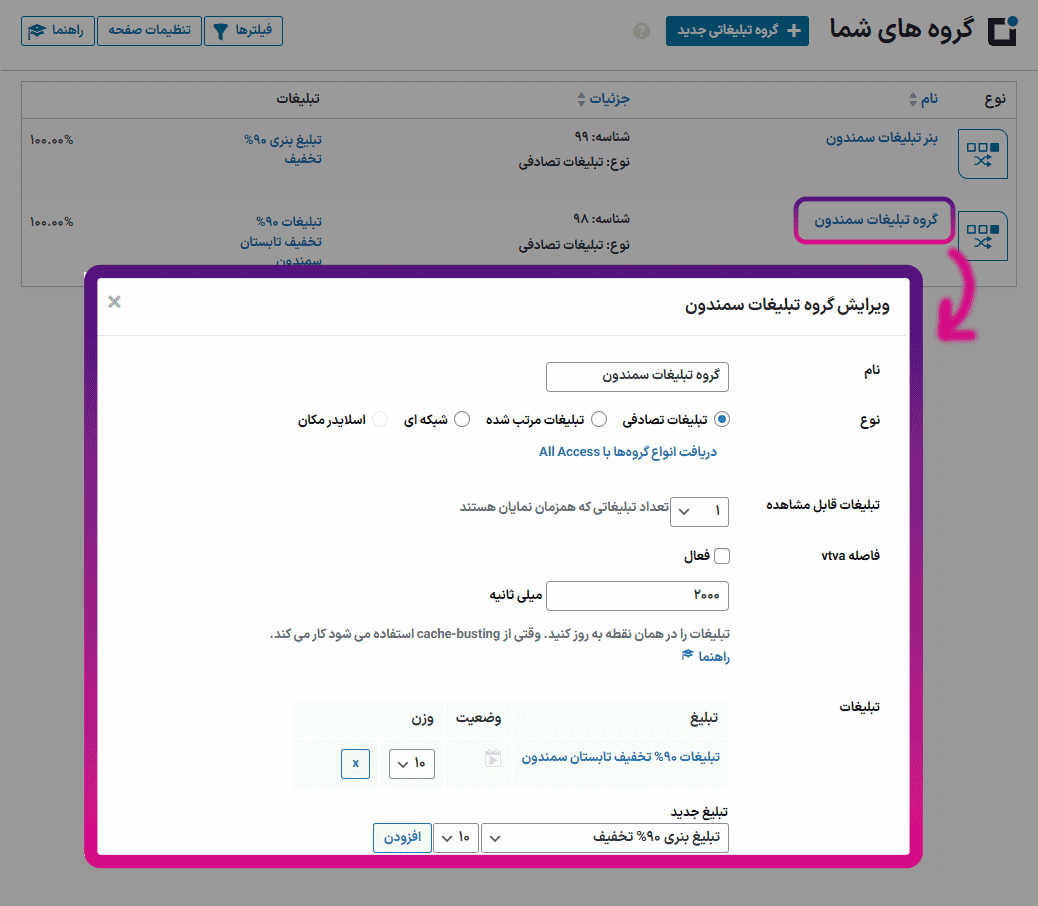This screenshot has width=1038, height=906.
Task: Open تنظیمات صفحه screen options
Action: click(x=150, y=31)
